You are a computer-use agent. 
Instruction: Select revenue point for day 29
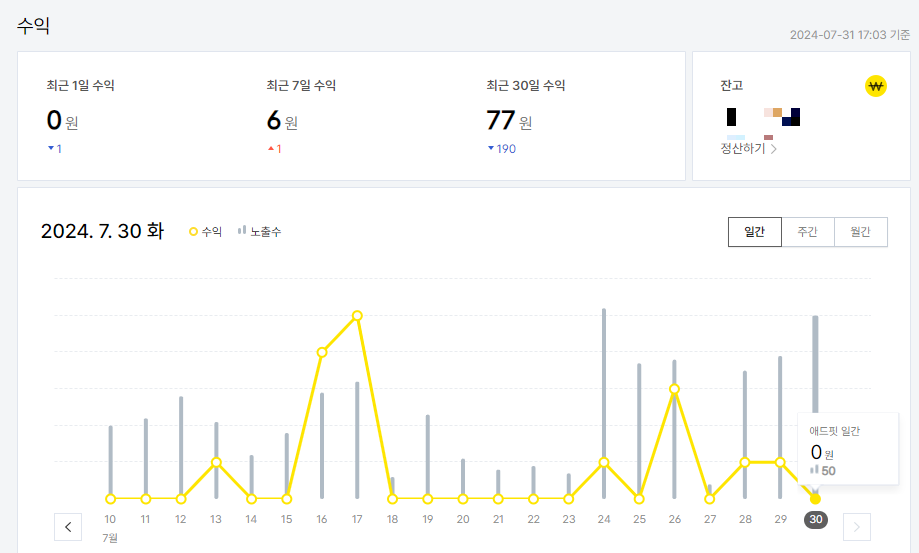(x=780, y=462)
